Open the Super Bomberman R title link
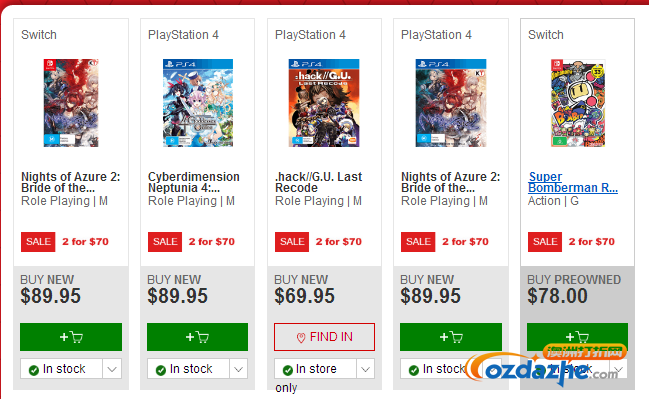Screen dimensions: 649x399 point(573,182)
